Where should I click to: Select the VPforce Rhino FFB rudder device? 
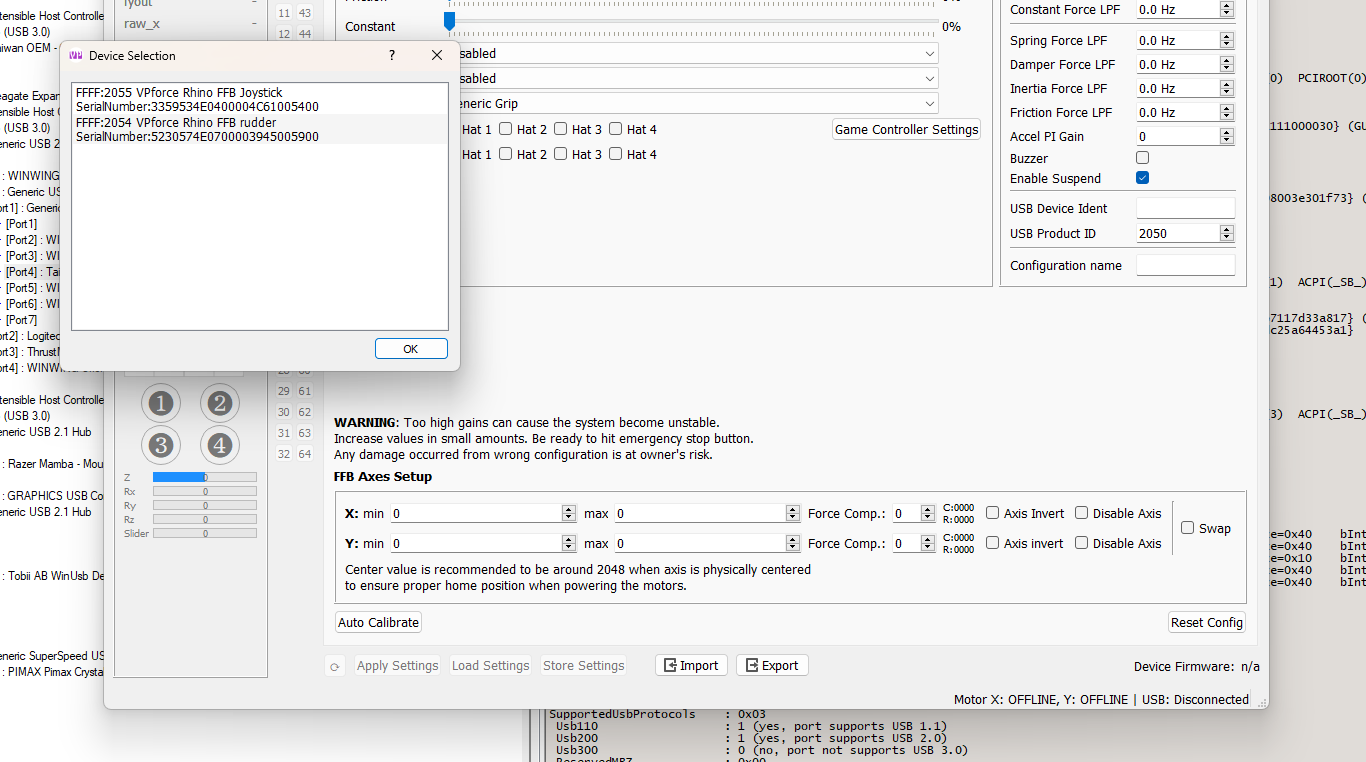[x=260, y=129]
